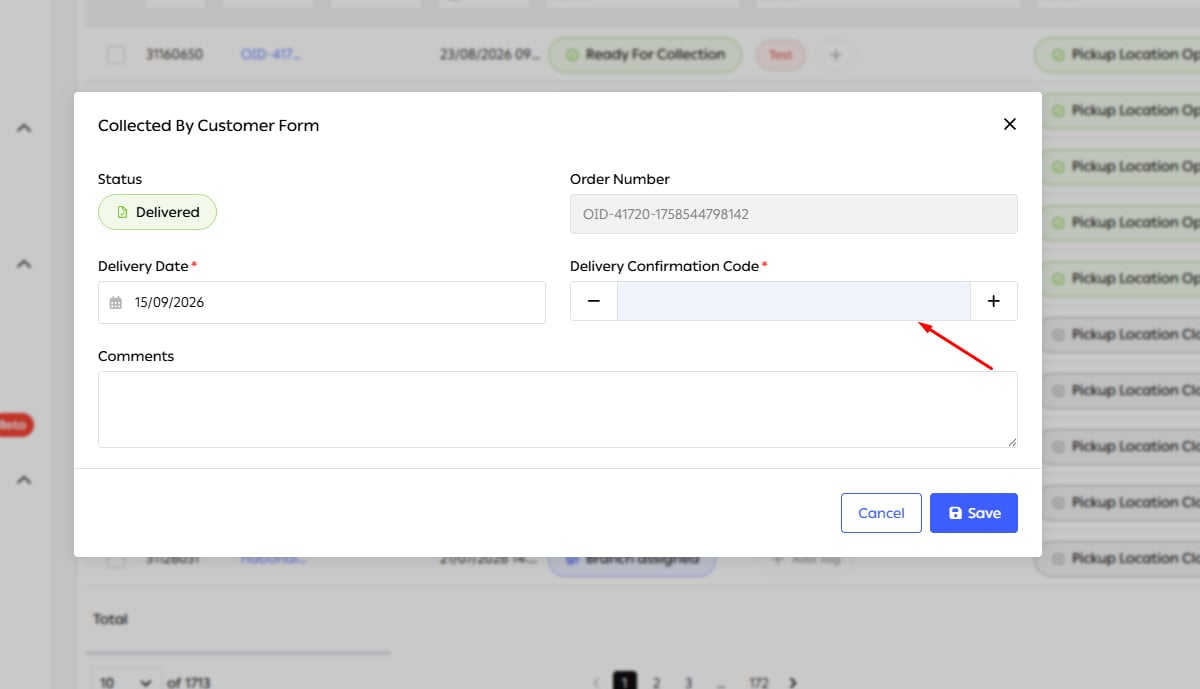The height and width of the screenshot is (689, 1200).
Task: Go to page 1 in pagination
Action: tap(623, 682)
